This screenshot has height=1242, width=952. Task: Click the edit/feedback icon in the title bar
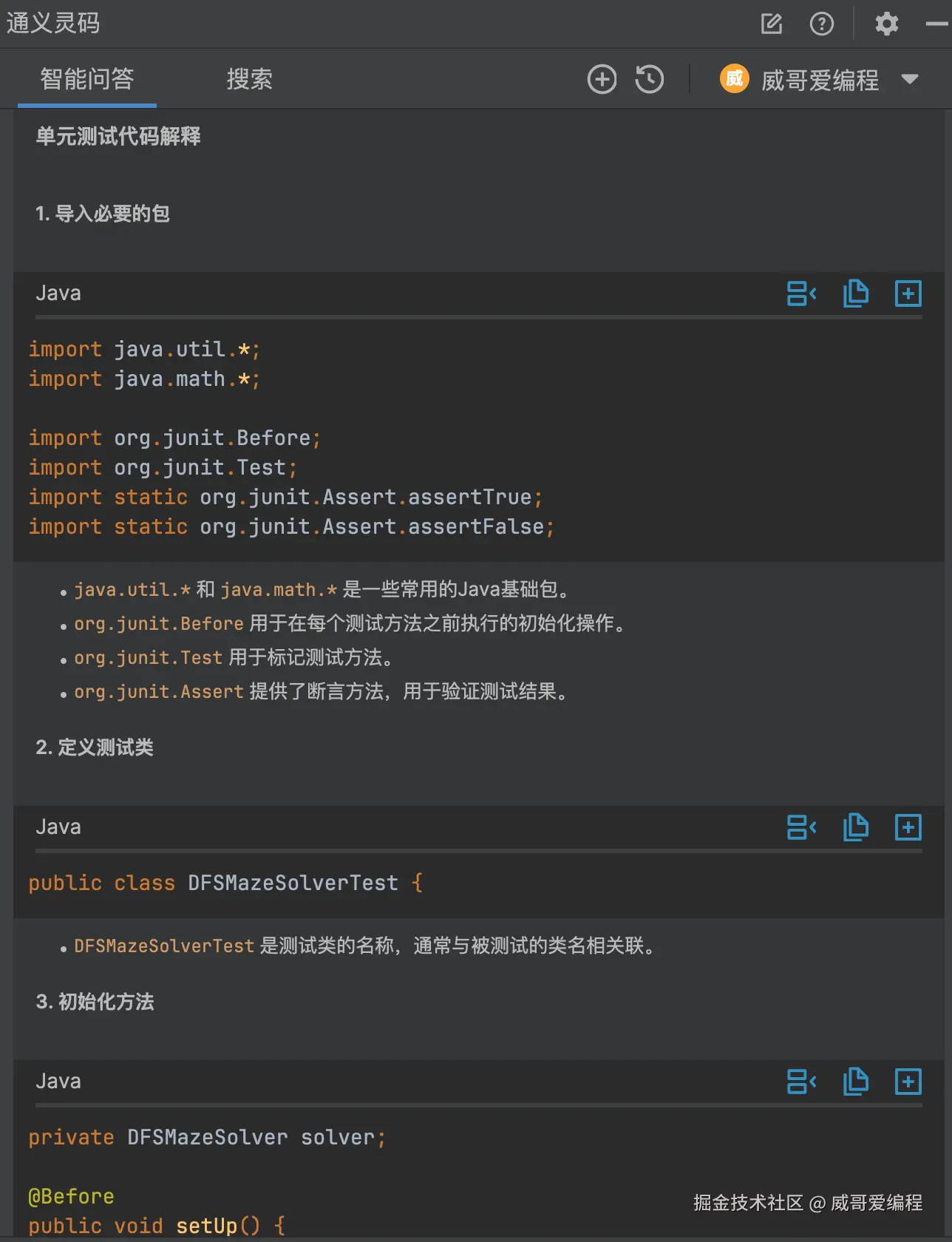(772, 24)
